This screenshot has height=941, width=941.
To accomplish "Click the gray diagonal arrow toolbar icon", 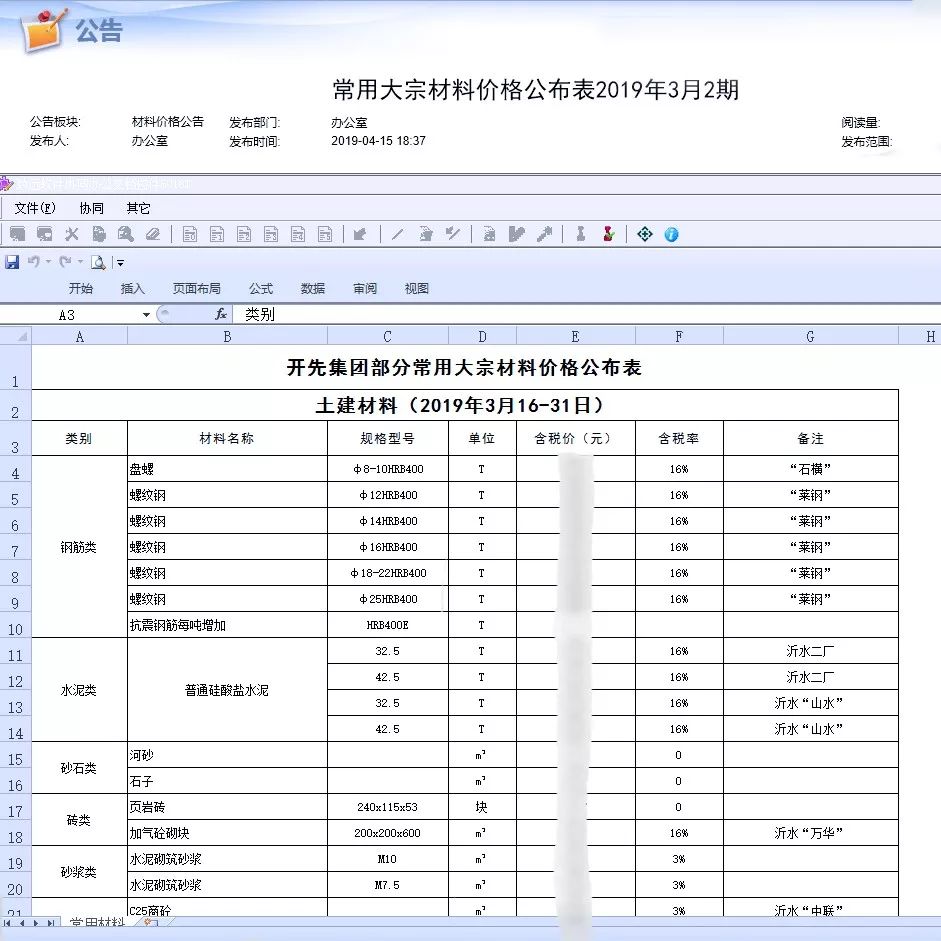I will pyautogui.click(x=360, y=234).
